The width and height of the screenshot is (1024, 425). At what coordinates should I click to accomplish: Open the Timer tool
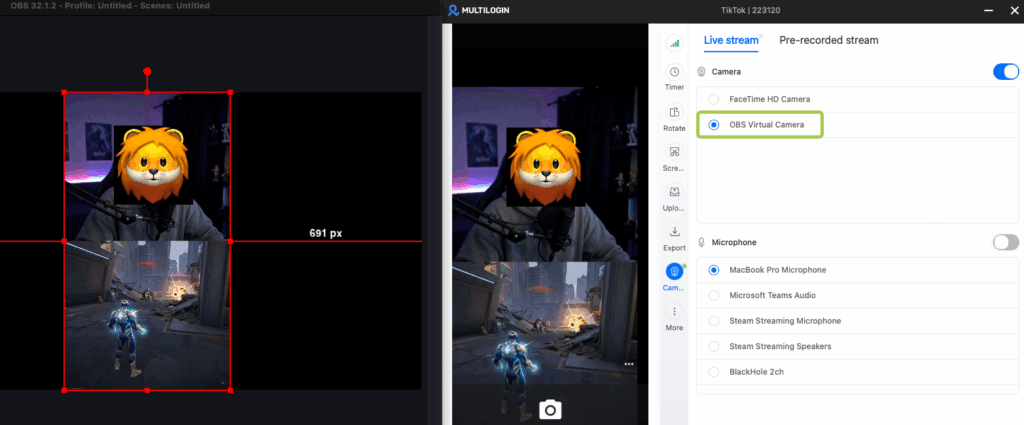[x=675, y=78]
